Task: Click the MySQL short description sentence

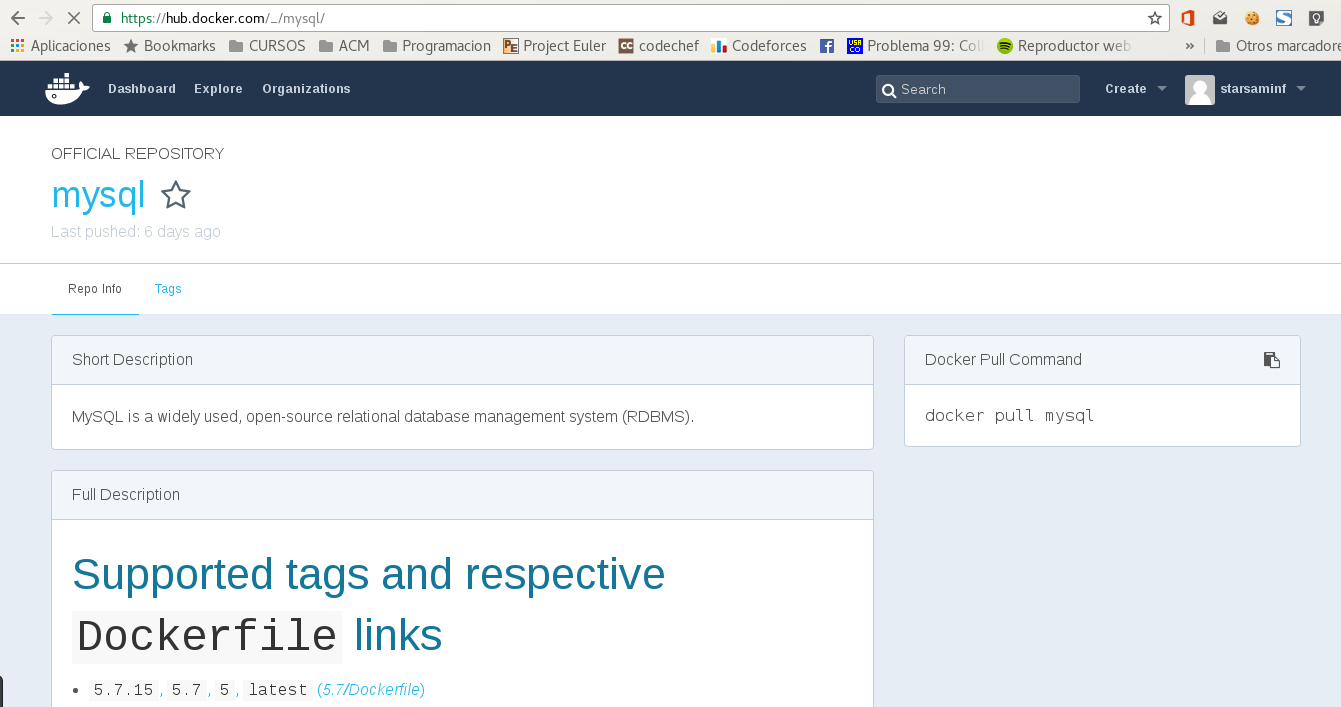Action: [383, 416]
